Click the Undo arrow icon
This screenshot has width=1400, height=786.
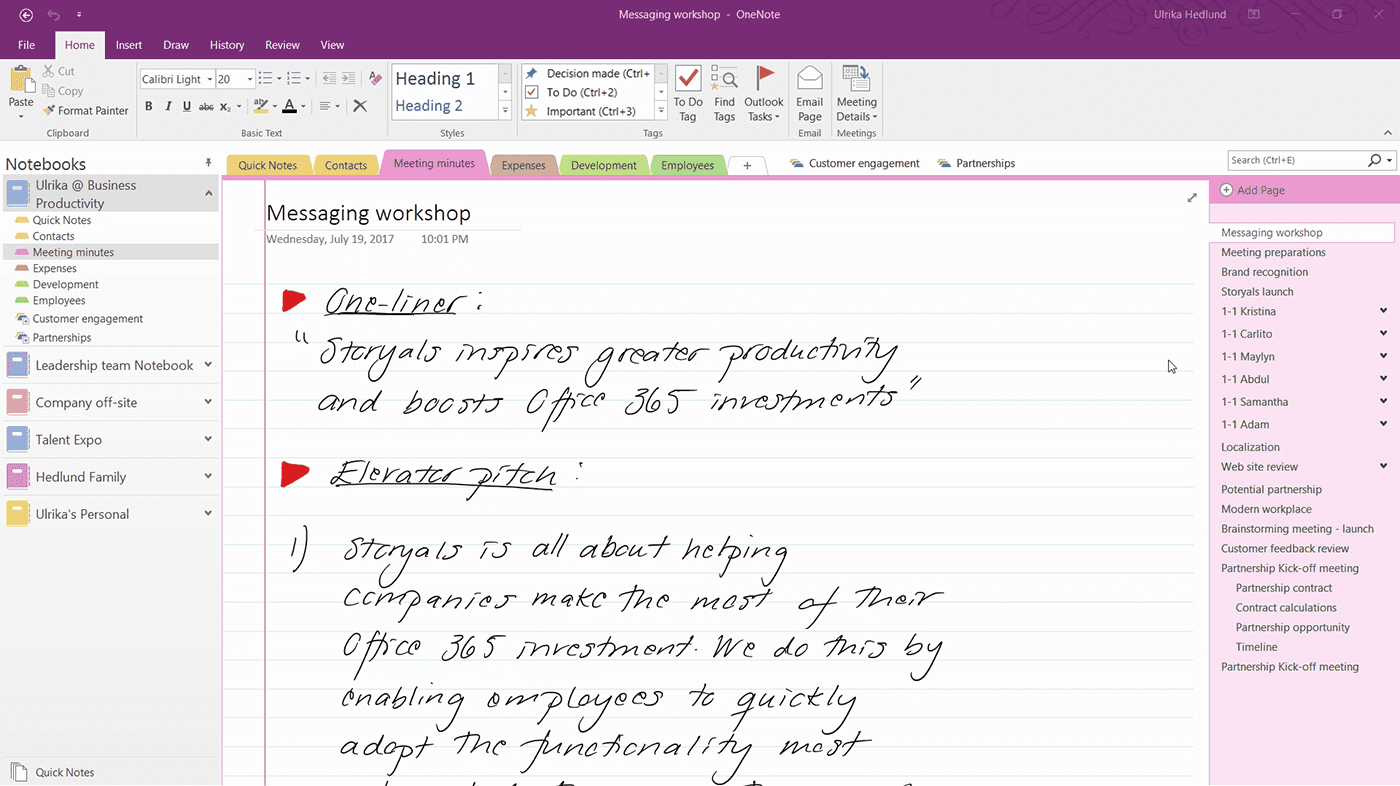(x=54, y=15)
